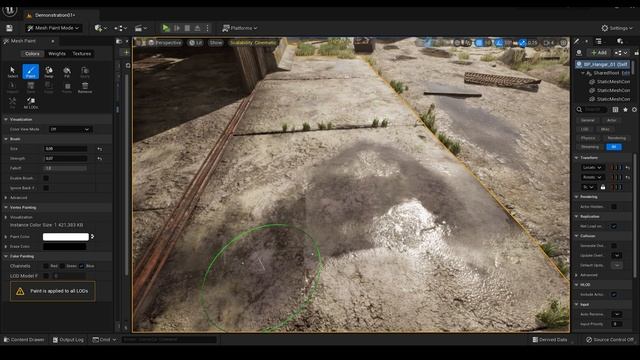The width and height of the screenshot is (640, 360).
Task: Reset Brush Strength to default arrow
Action: click(x=100, y=159)
